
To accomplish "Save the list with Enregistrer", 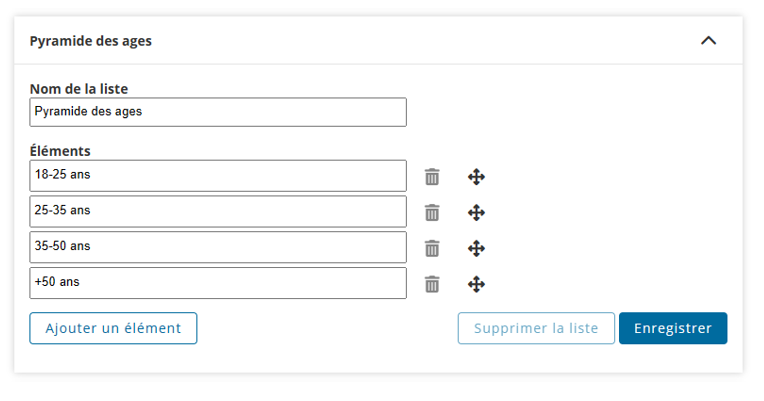I will click(x=673, y=328).
